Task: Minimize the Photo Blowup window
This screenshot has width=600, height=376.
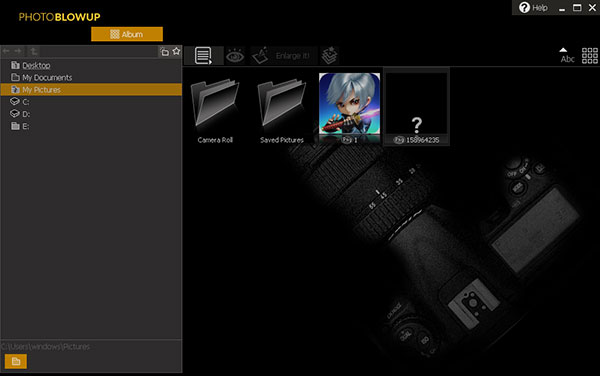Action: click(562, 8)
